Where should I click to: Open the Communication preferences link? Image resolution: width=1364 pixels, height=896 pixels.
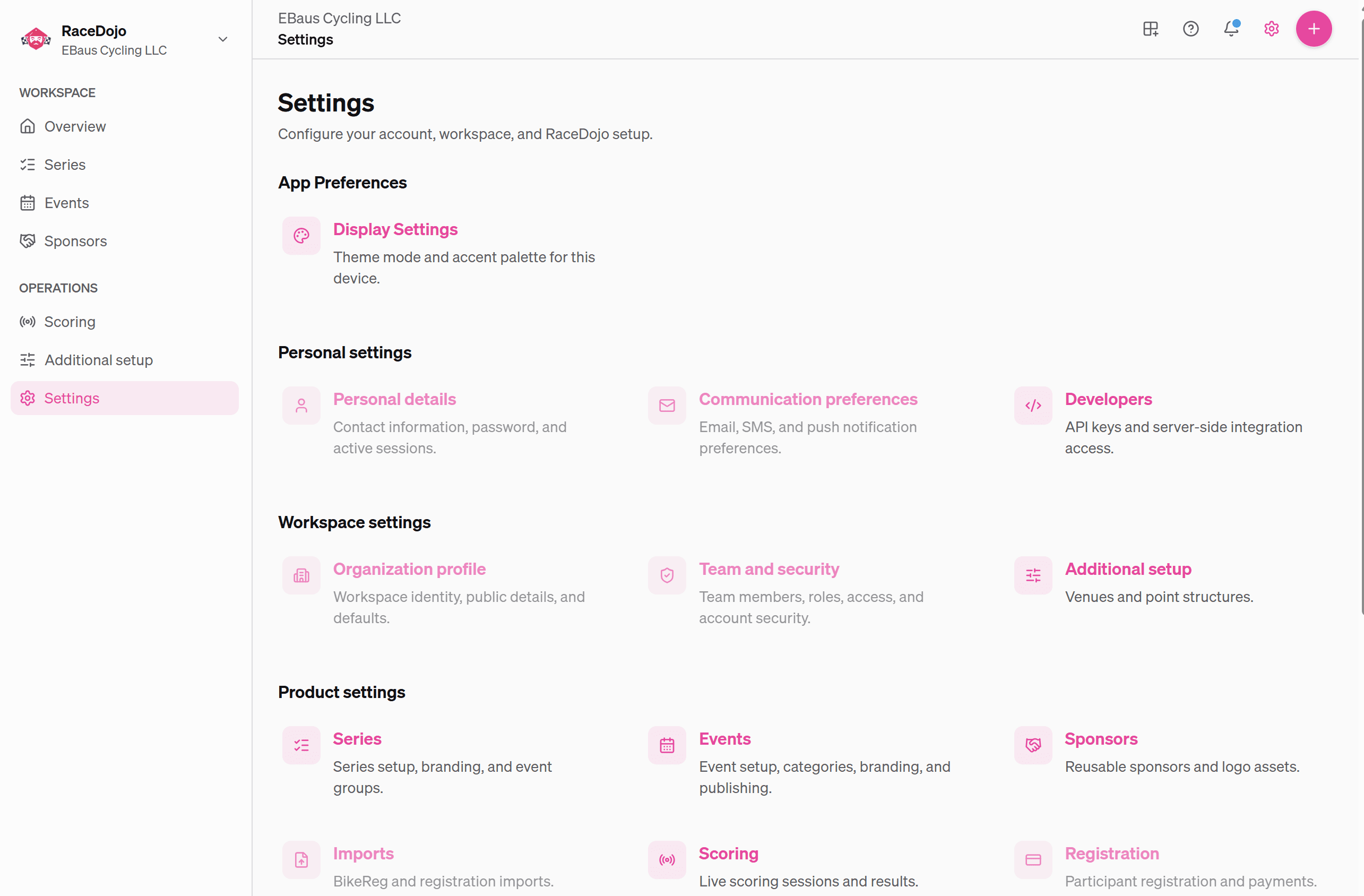coord(808,399)
